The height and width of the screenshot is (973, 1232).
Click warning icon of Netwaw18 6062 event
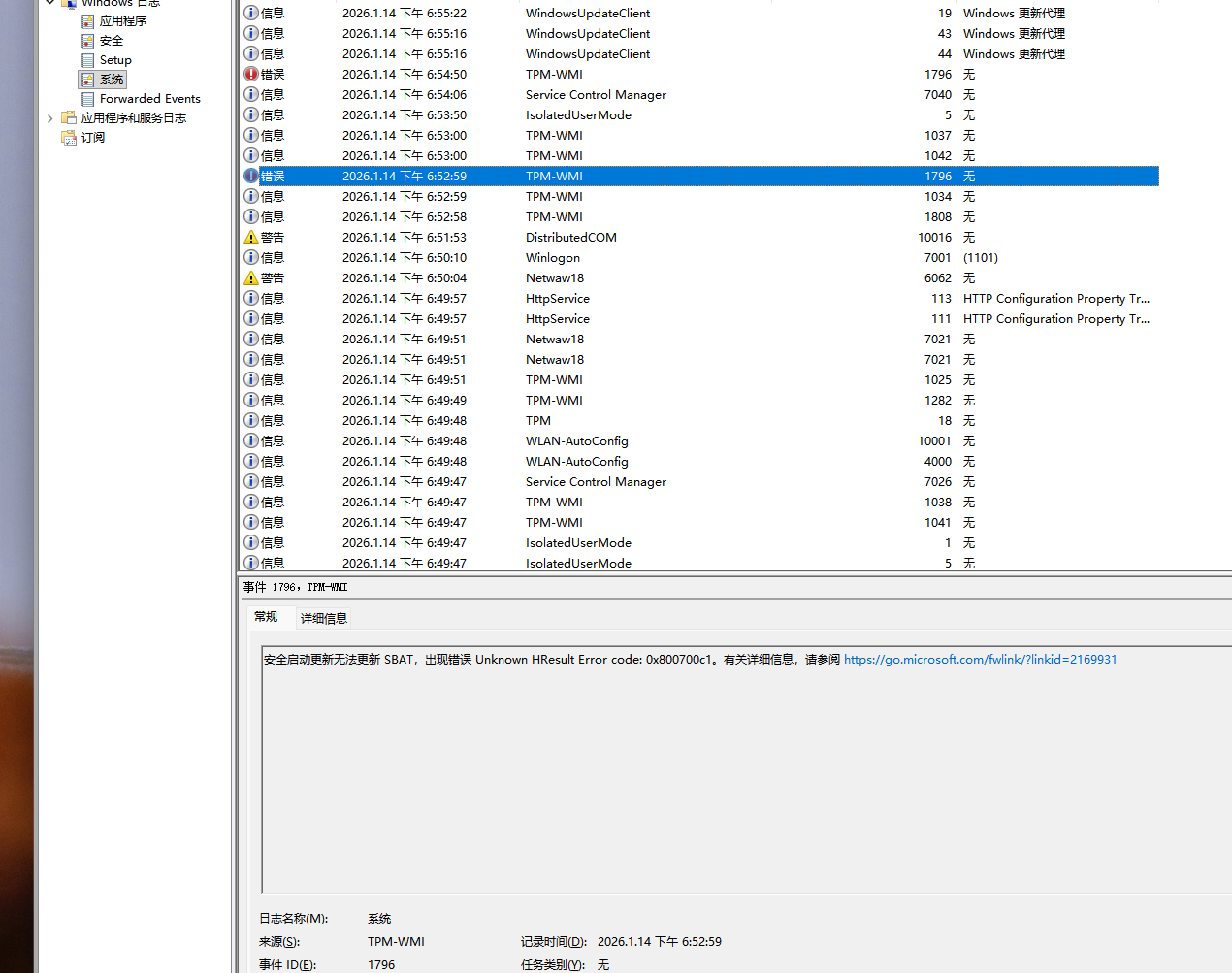251,277
